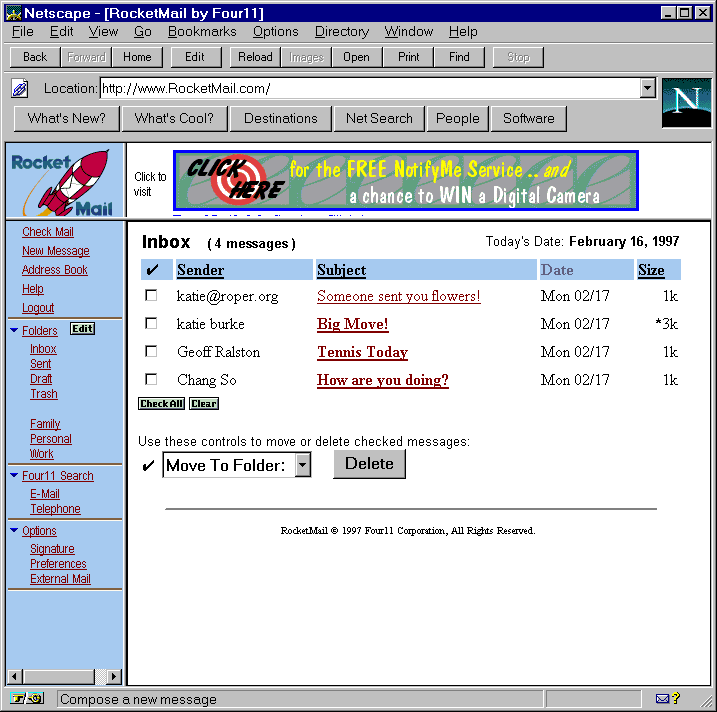Viewport: 717px width, 712px height.
Task: Open the Edit menu
Action: tap(61, 32)
